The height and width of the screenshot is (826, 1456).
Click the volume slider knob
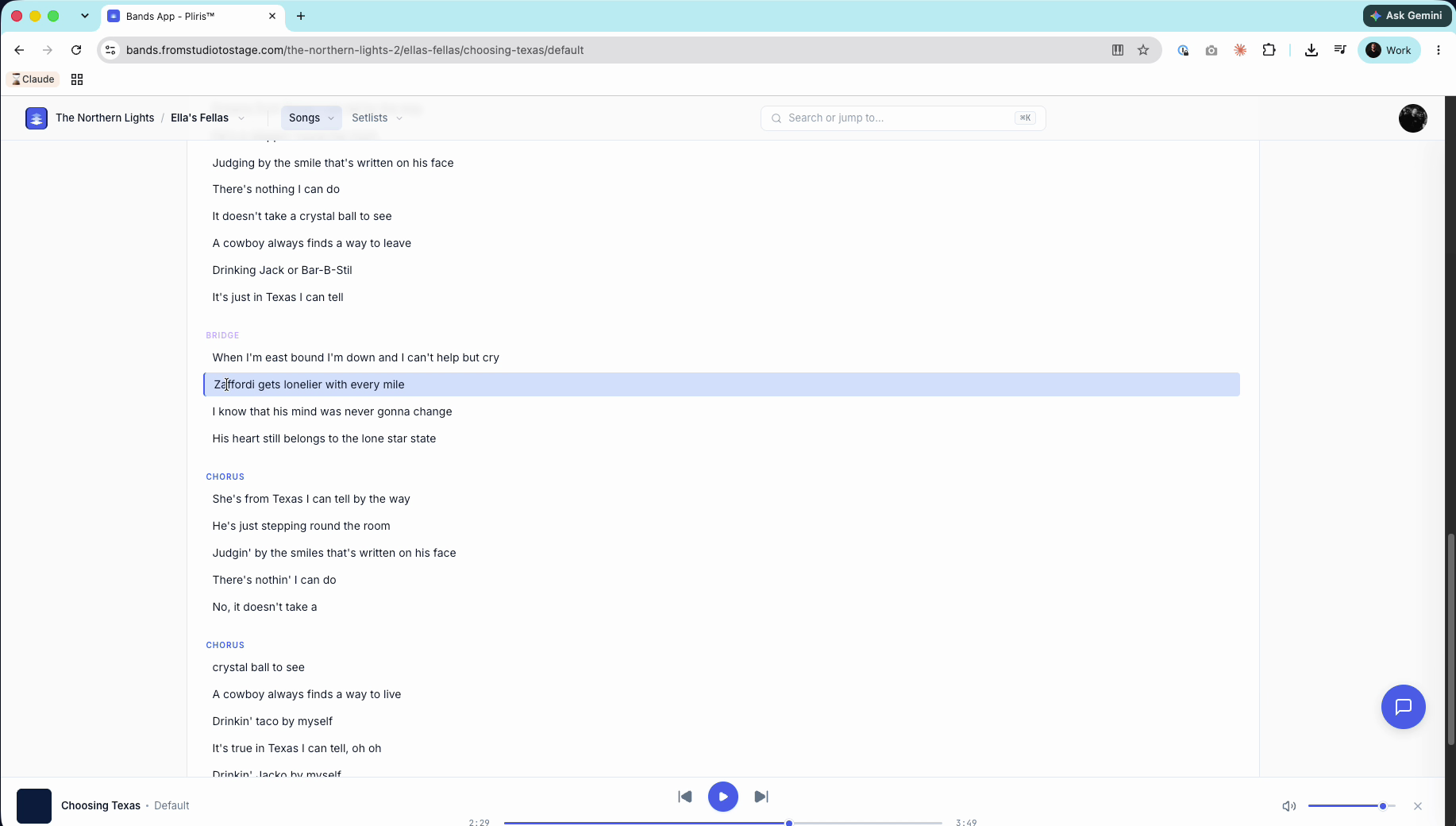1383,806
